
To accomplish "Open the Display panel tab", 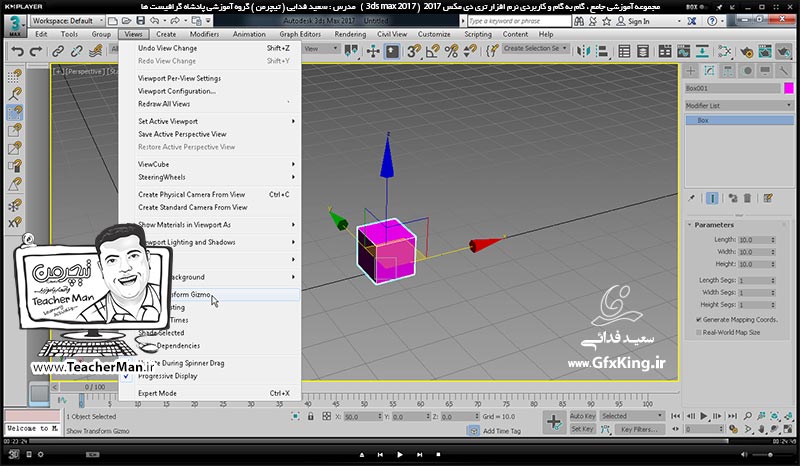I will tap(765, 71).
